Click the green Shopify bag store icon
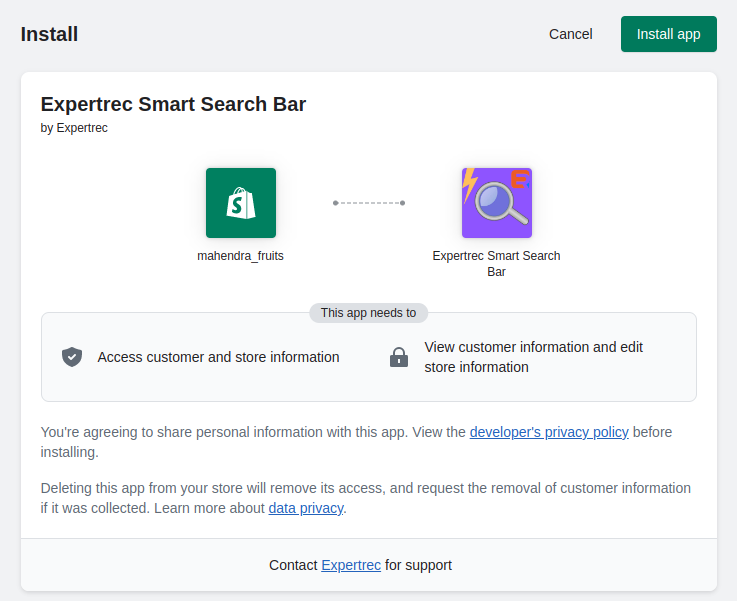Screen dimensions: 737x601 tap(240, 203)
